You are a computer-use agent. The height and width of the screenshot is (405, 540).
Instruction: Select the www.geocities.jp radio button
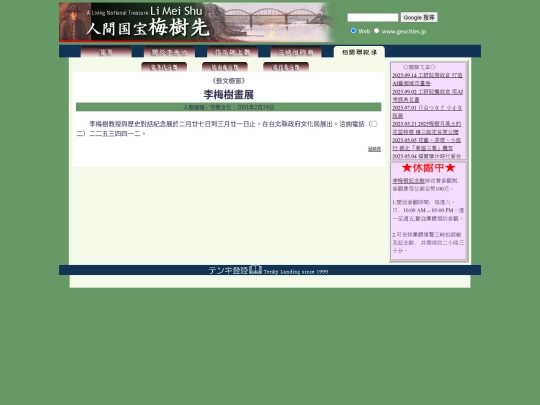coord(376,31)
